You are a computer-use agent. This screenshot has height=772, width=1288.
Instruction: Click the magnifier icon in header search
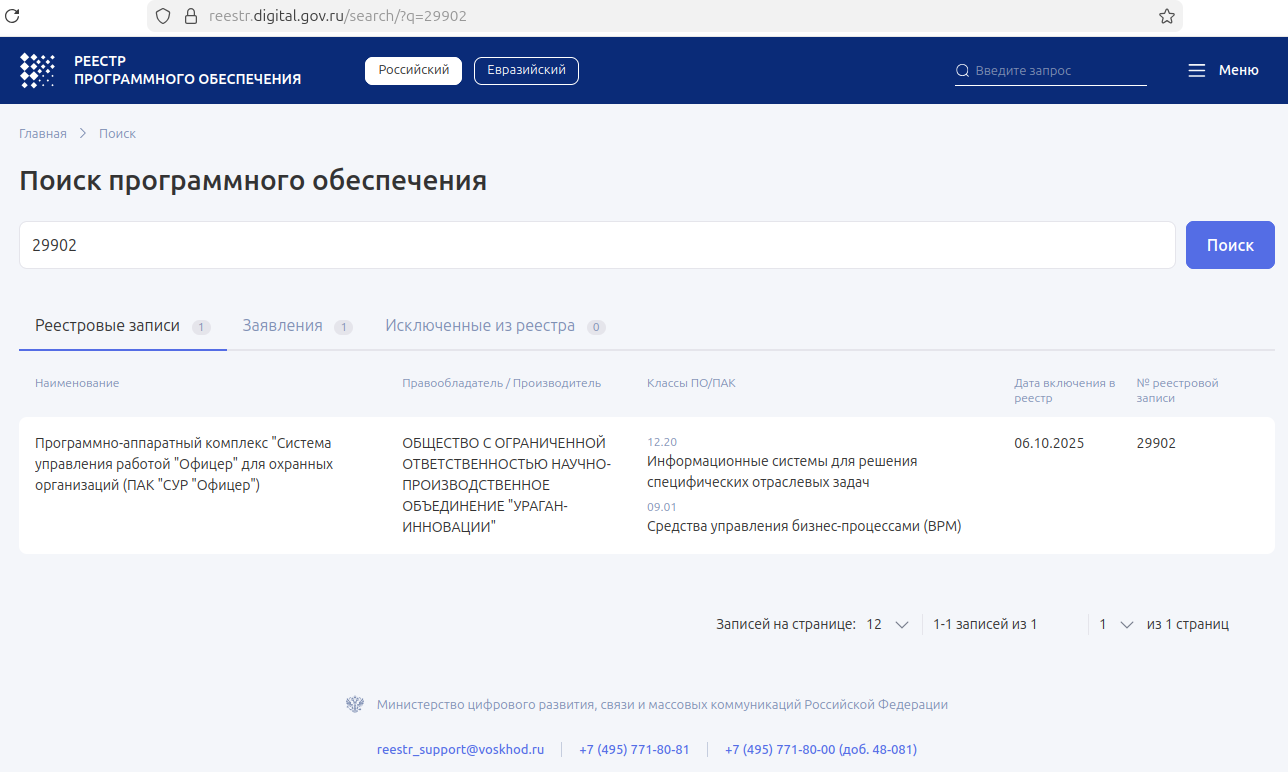pos(963,71)
